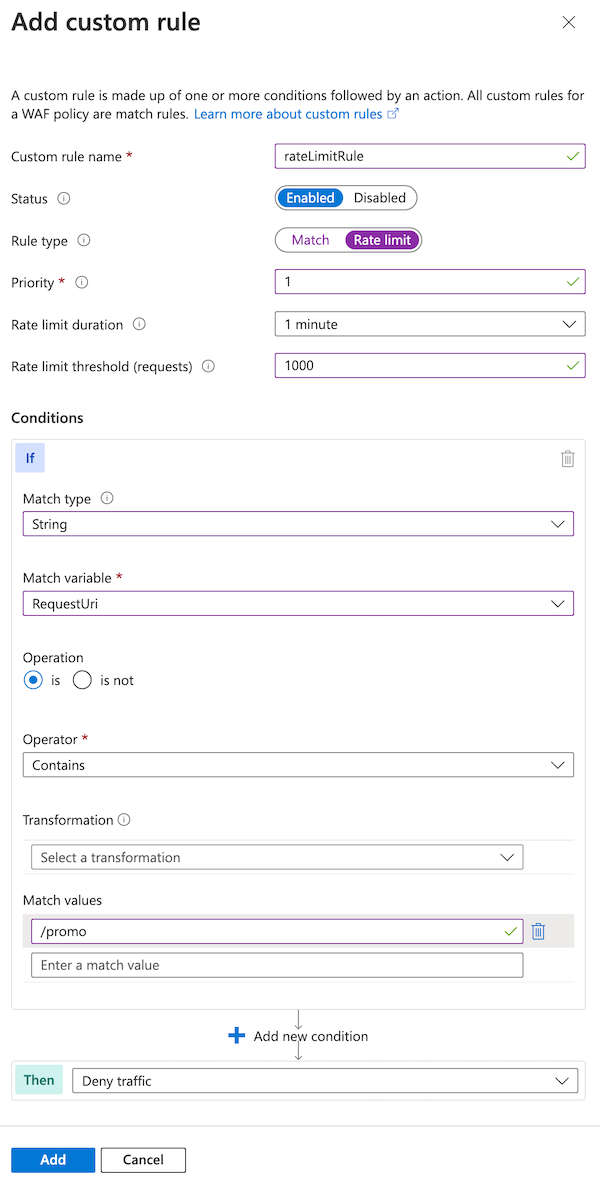Open the Rate limit duration dropdown
The height and width of the screenshot is (1194, 600).
(430, 324)
